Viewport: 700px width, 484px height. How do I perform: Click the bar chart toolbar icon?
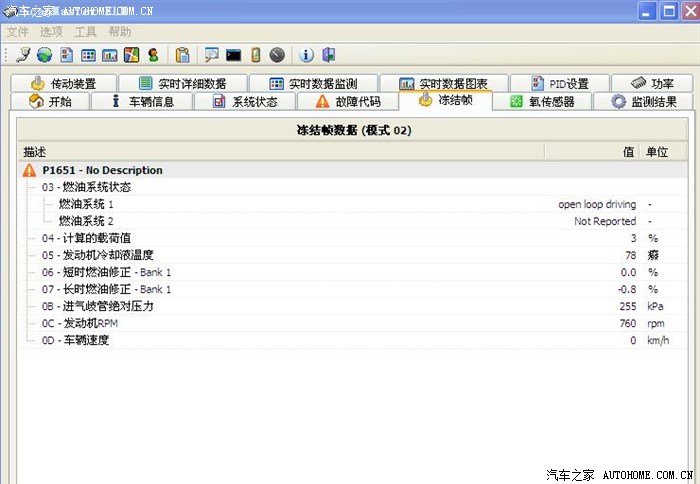[x=110, y=55]
